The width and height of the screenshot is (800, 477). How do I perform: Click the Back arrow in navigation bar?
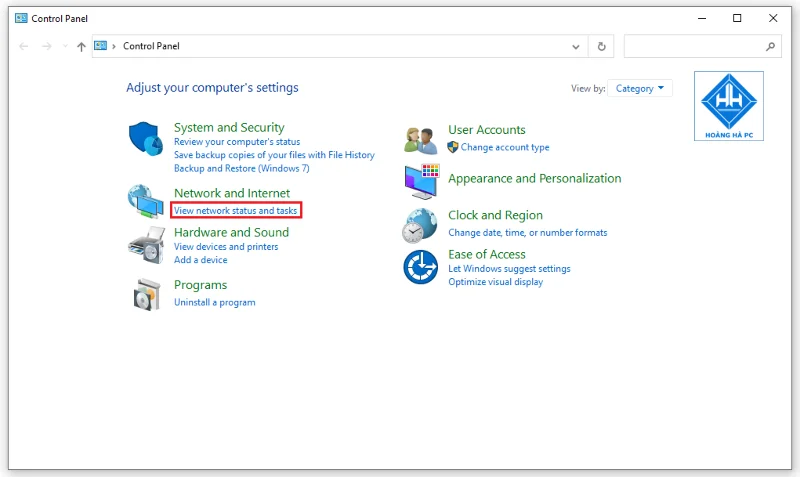pos(23,46)
